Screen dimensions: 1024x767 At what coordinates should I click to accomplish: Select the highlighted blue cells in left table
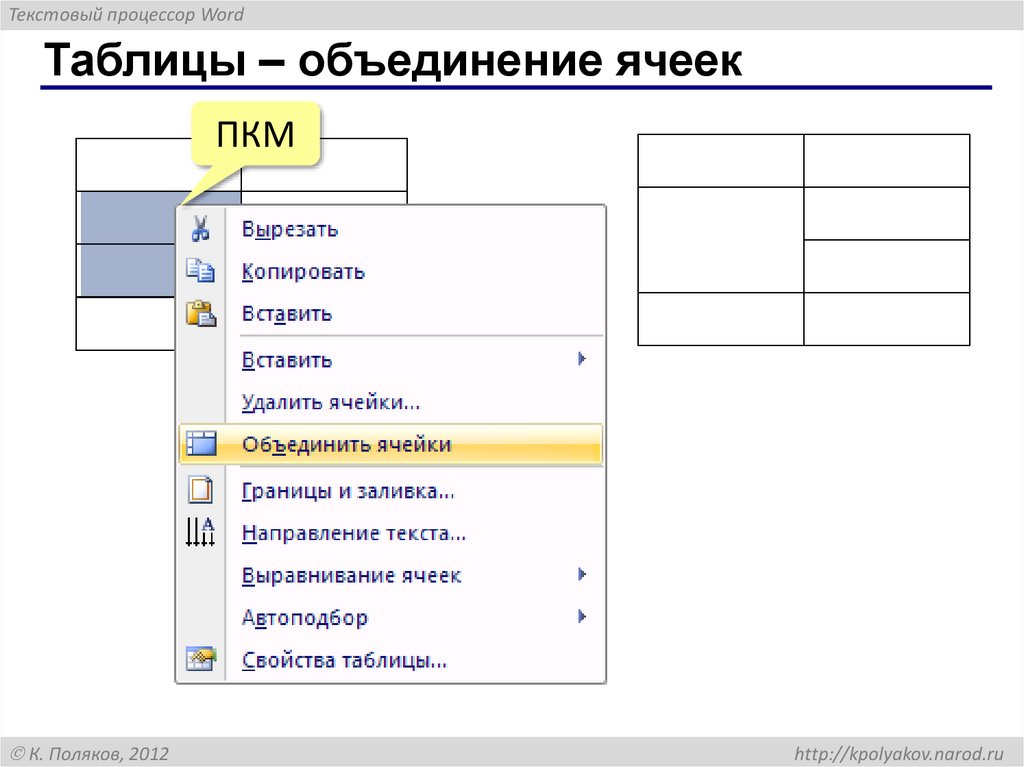125,243
